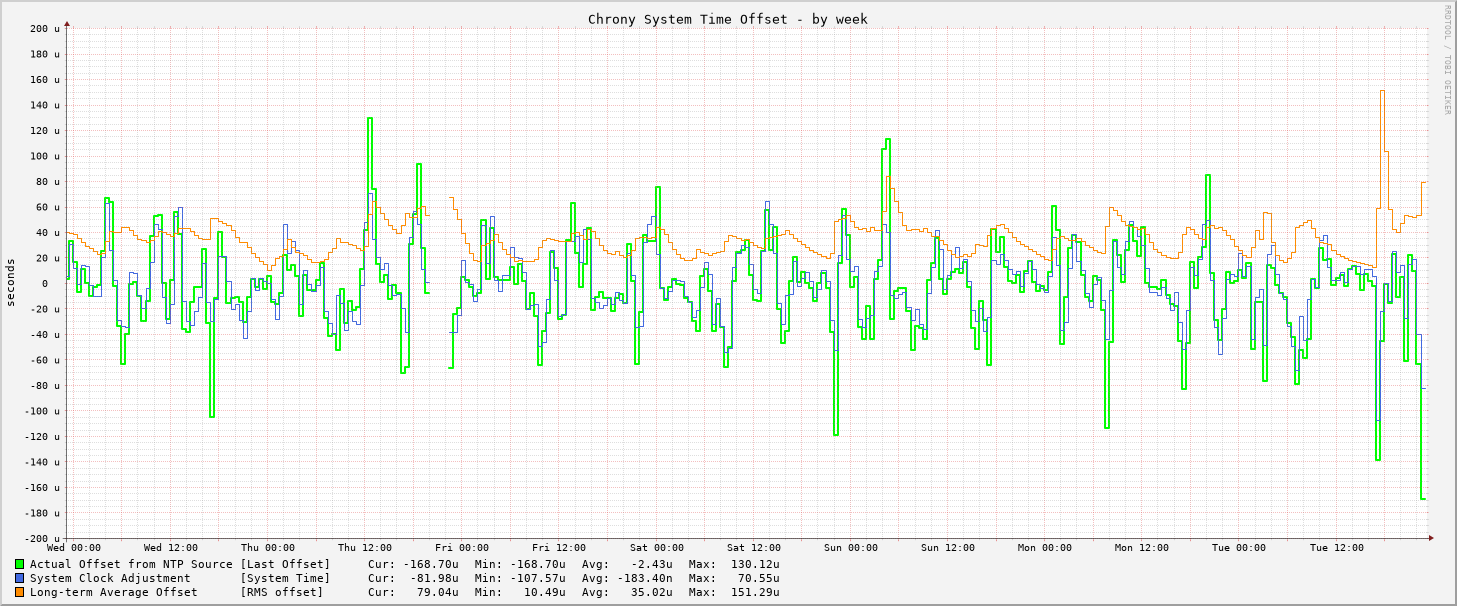Click the 'Min: -107.57u' value
Image resolution: width=1457 pixels, height=606 pixels.
pos(520,578)
